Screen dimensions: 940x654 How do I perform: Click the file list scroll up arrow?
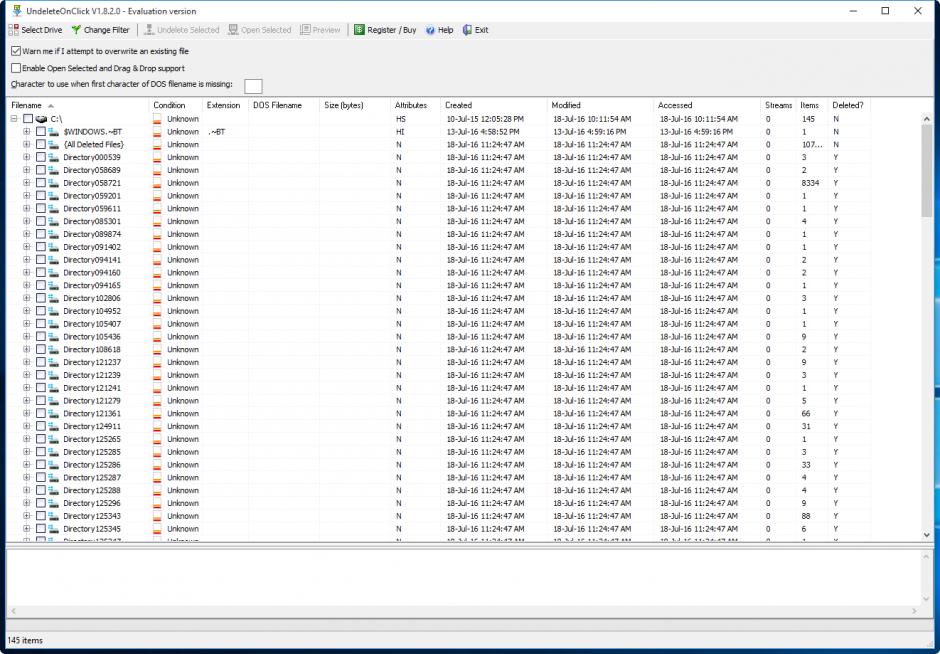pyautogui.click(x=927, y=119)
